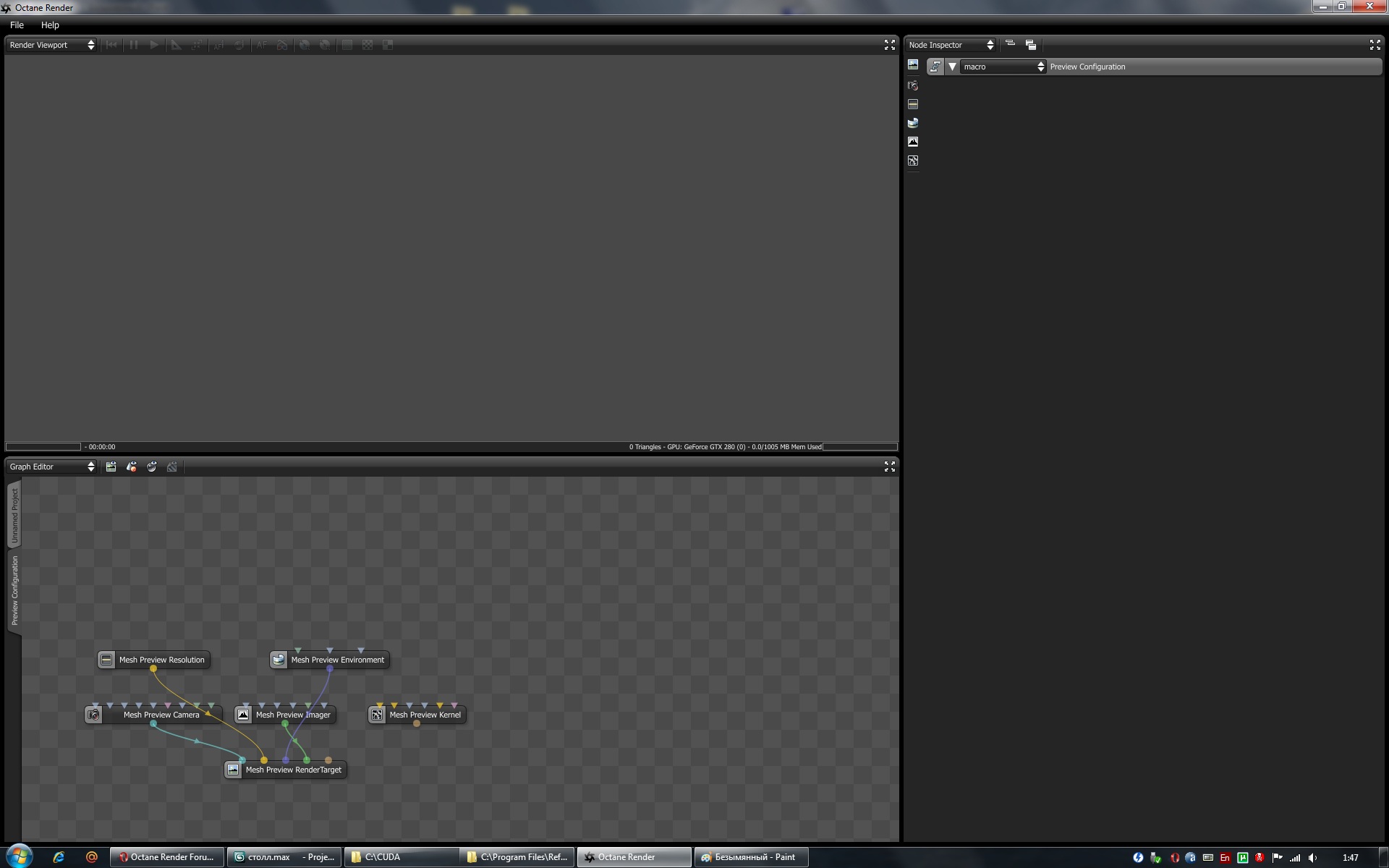Maximize the Graph Editor panel
This screenshot has width=1389, height=868.
pos(890,467)
